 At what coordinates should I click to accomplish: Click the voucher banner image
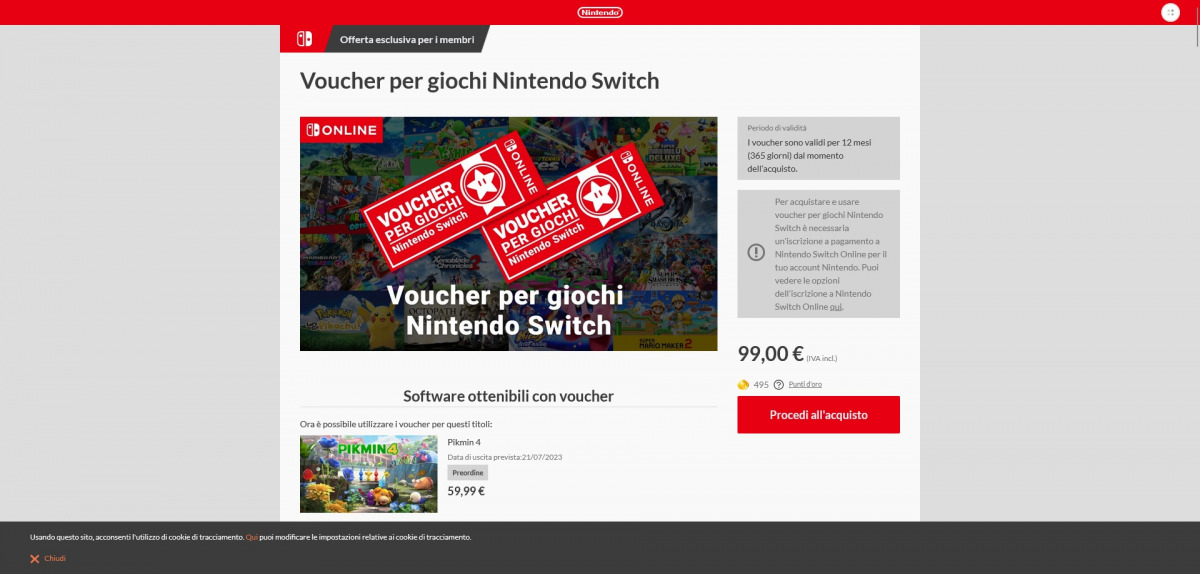508,234
